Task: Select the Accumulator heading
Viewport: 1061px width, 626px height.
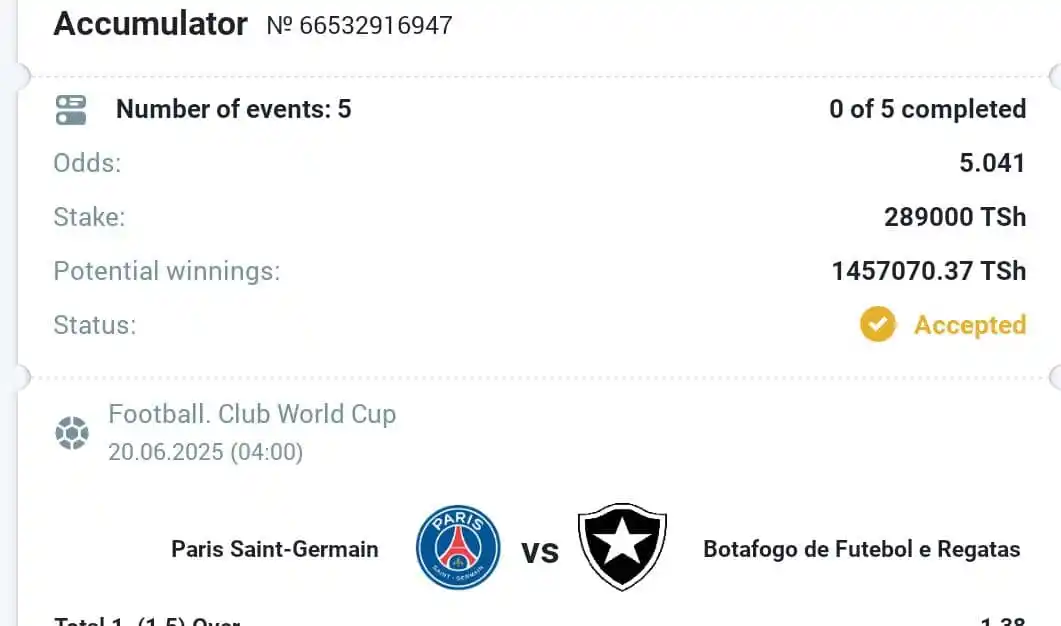Action: click(x=150, y=24)
